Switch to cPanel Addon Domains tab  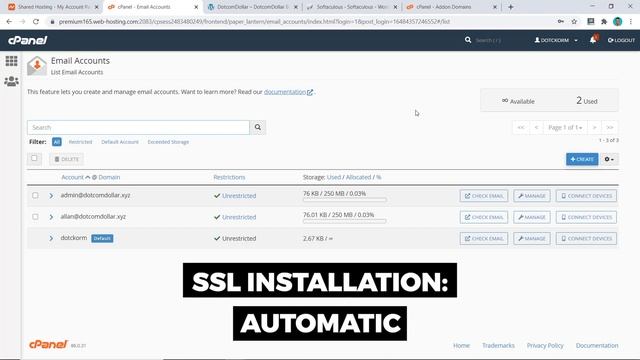click(x=451, y=7)
